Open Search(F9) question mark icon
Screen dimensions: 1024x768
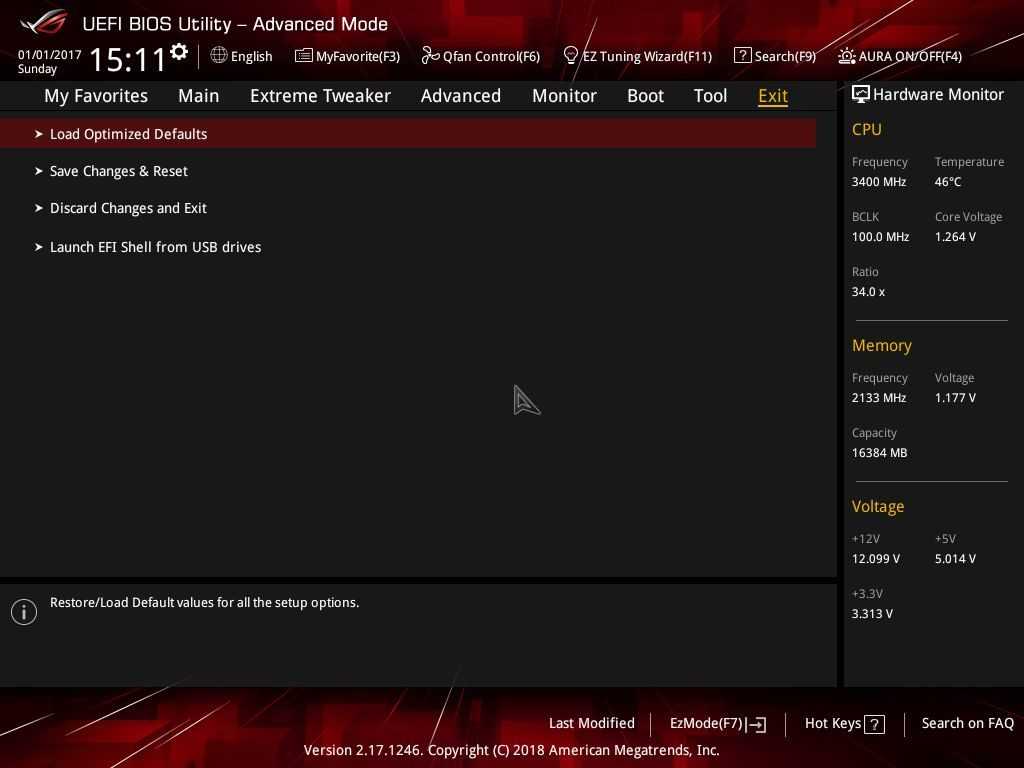pos(742,56)
